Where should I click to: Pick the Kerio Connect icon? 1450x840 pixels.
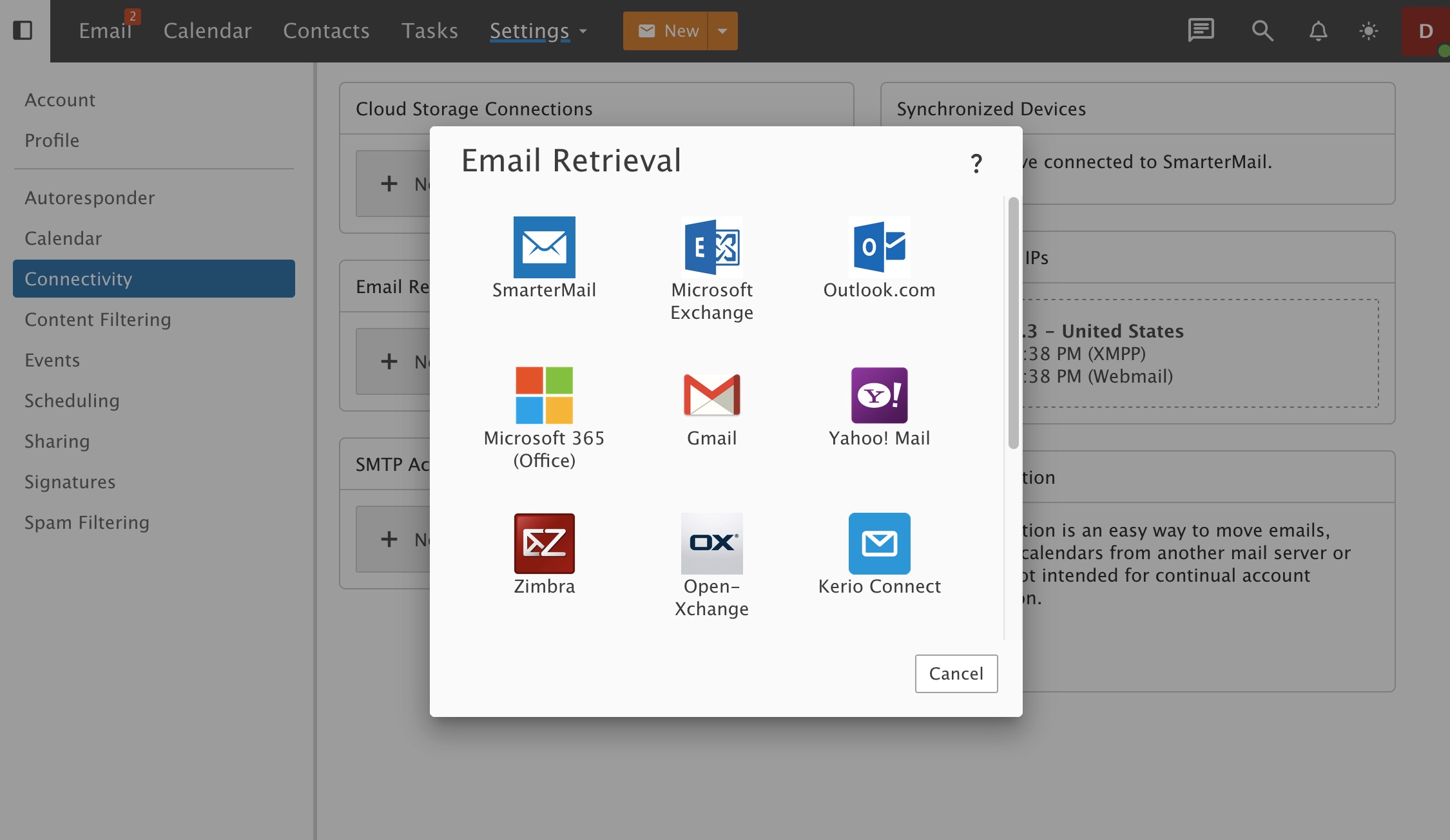tap(879, 543)
